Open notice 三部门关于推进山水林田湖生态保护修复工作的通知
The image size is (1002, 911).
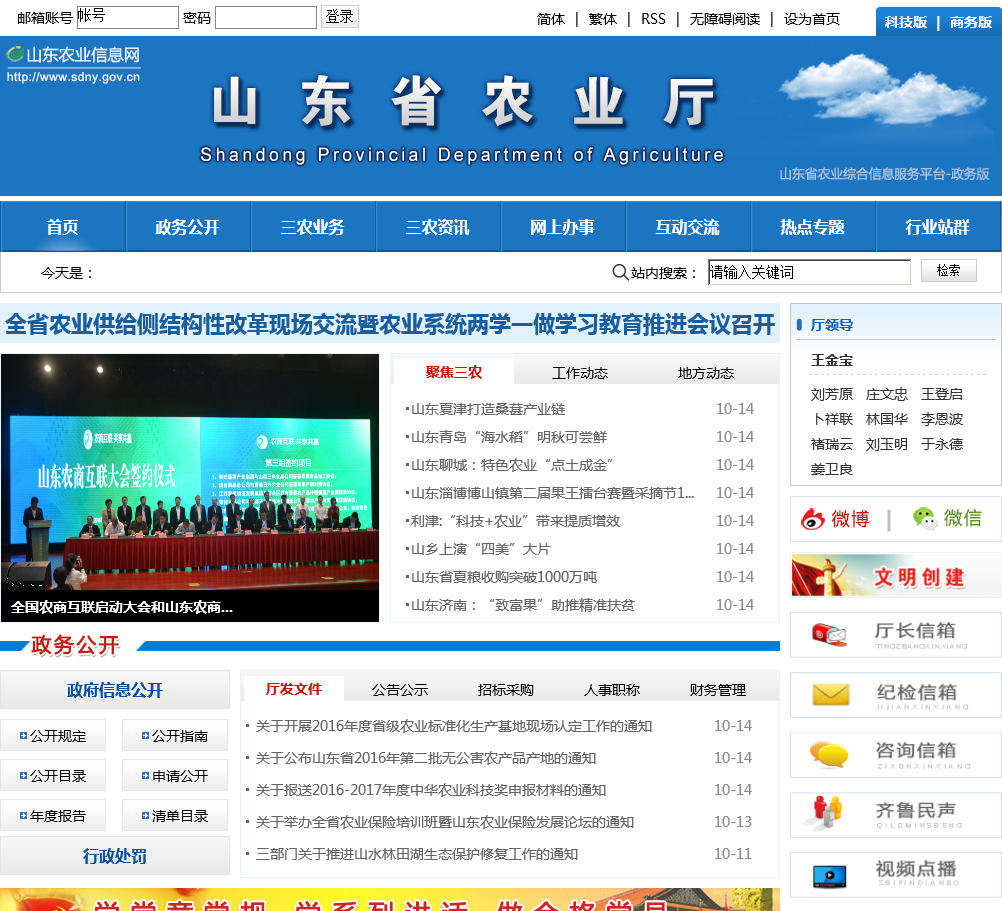click(x=417, y=854)
